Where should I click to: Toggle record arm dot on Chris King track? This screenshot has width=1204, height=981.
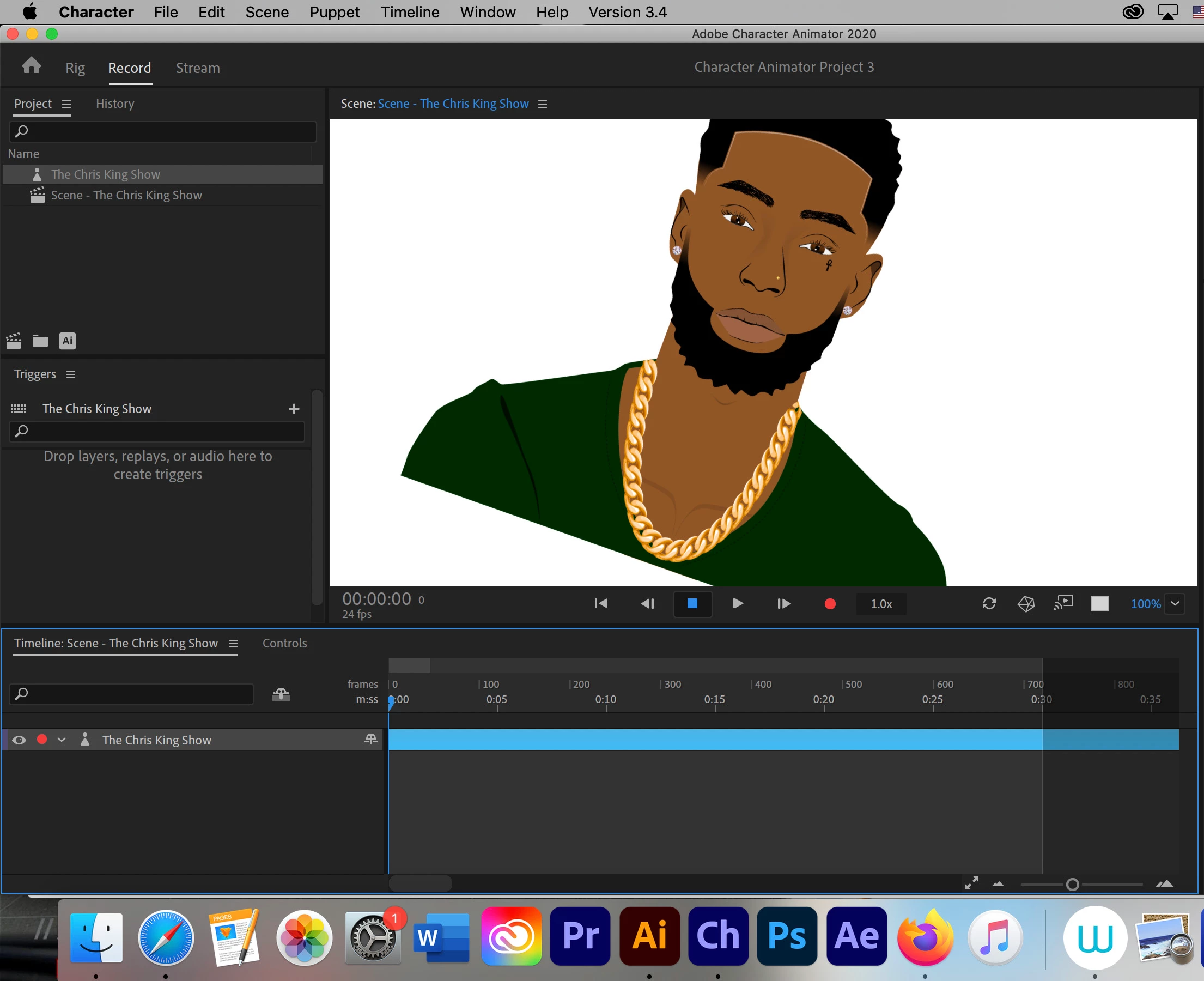coord(42,740)
